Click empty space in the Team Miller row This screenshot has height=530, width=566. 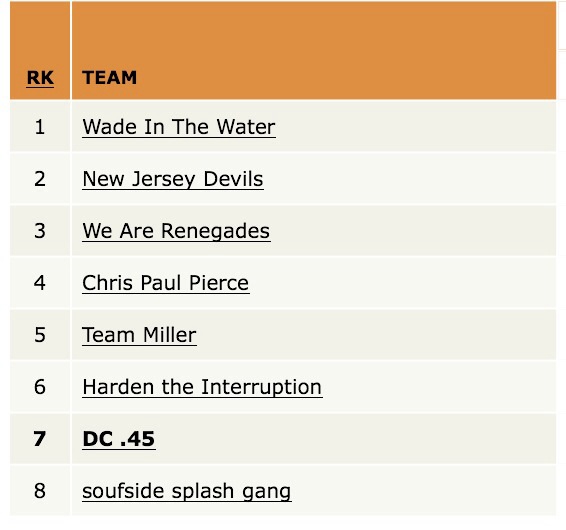375,335
